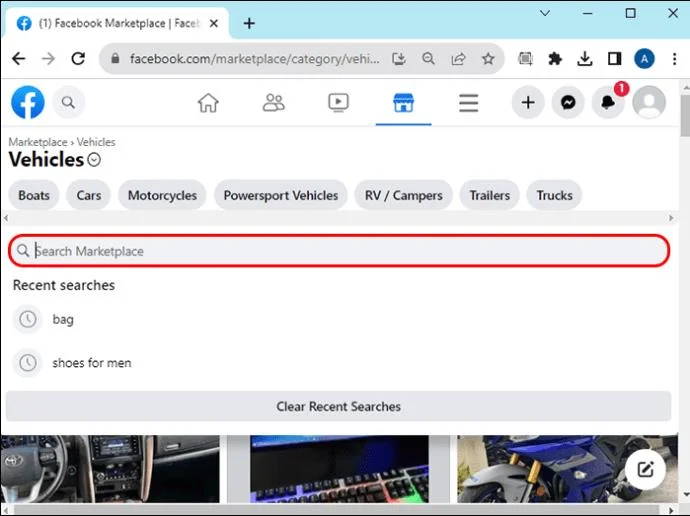Click the new message compose icon
The height and width of the screenshot is (516, 690).
[645, 469]
